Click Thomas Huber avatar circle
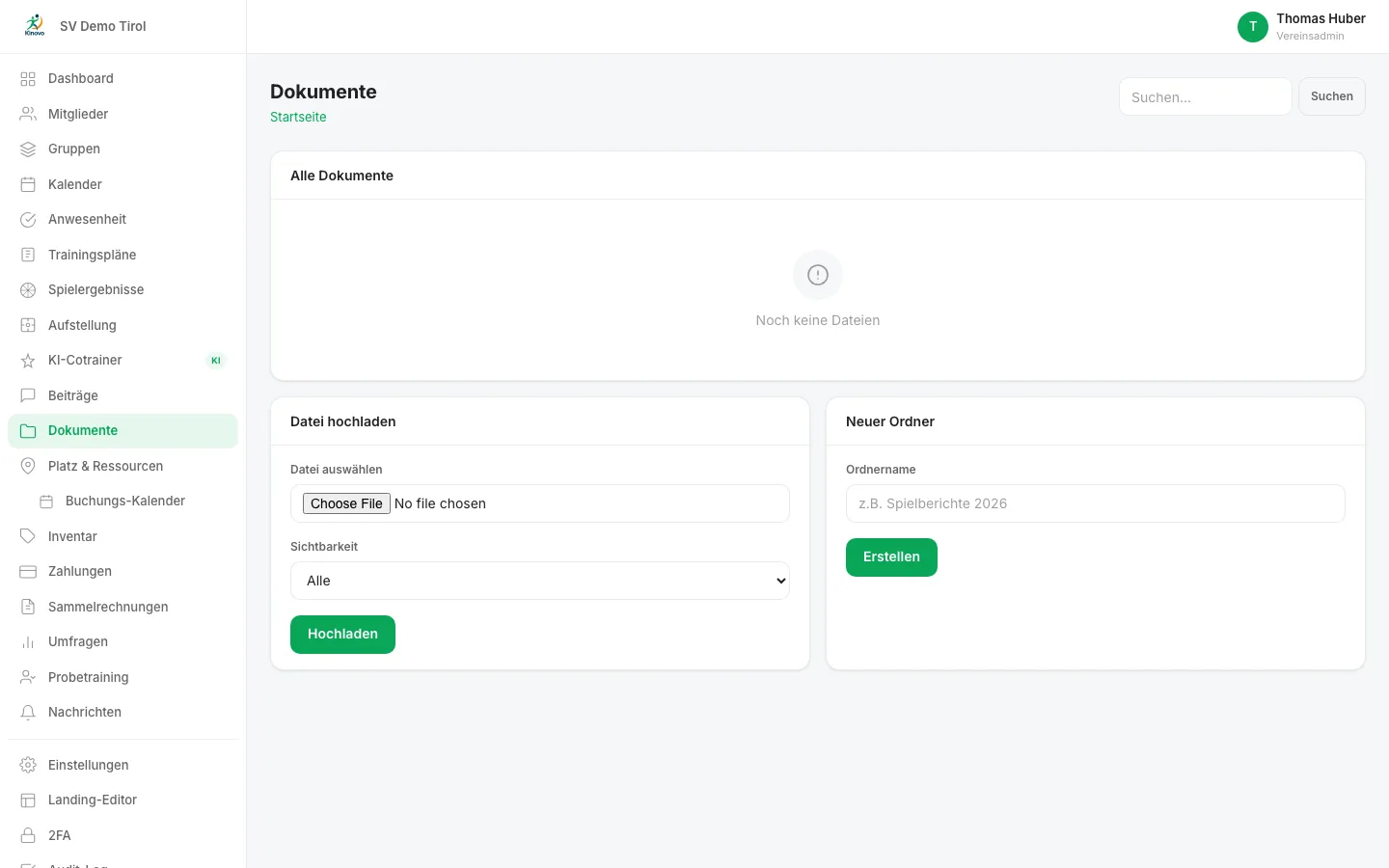The height and width of the screenshot is (868, 1389). coord(1253,27)
